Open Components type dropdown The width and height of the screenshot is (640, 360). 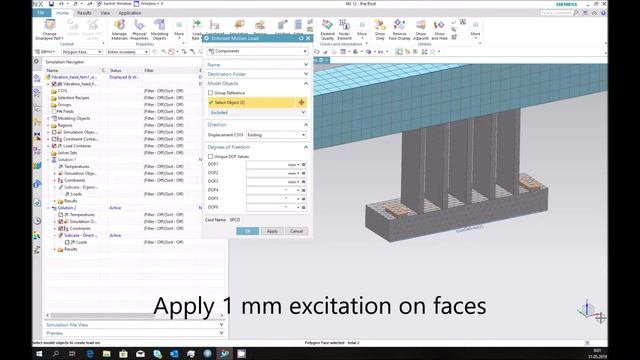coord(257,51)
